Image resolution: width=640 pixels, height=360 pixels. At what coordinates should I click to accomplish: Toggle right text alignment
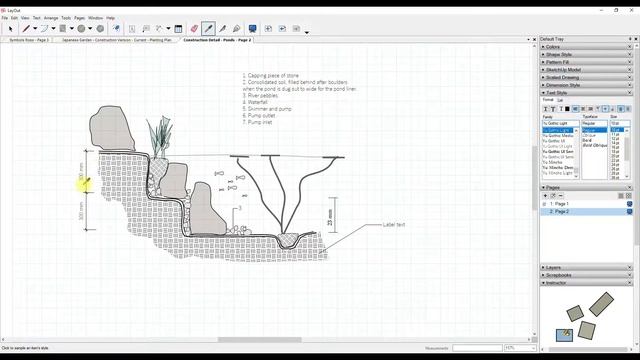(590, 109)
